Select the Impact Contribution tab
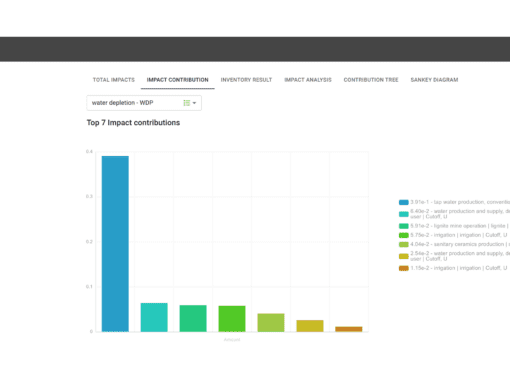Viewport: 510px width, 382px height. point(178,80)
